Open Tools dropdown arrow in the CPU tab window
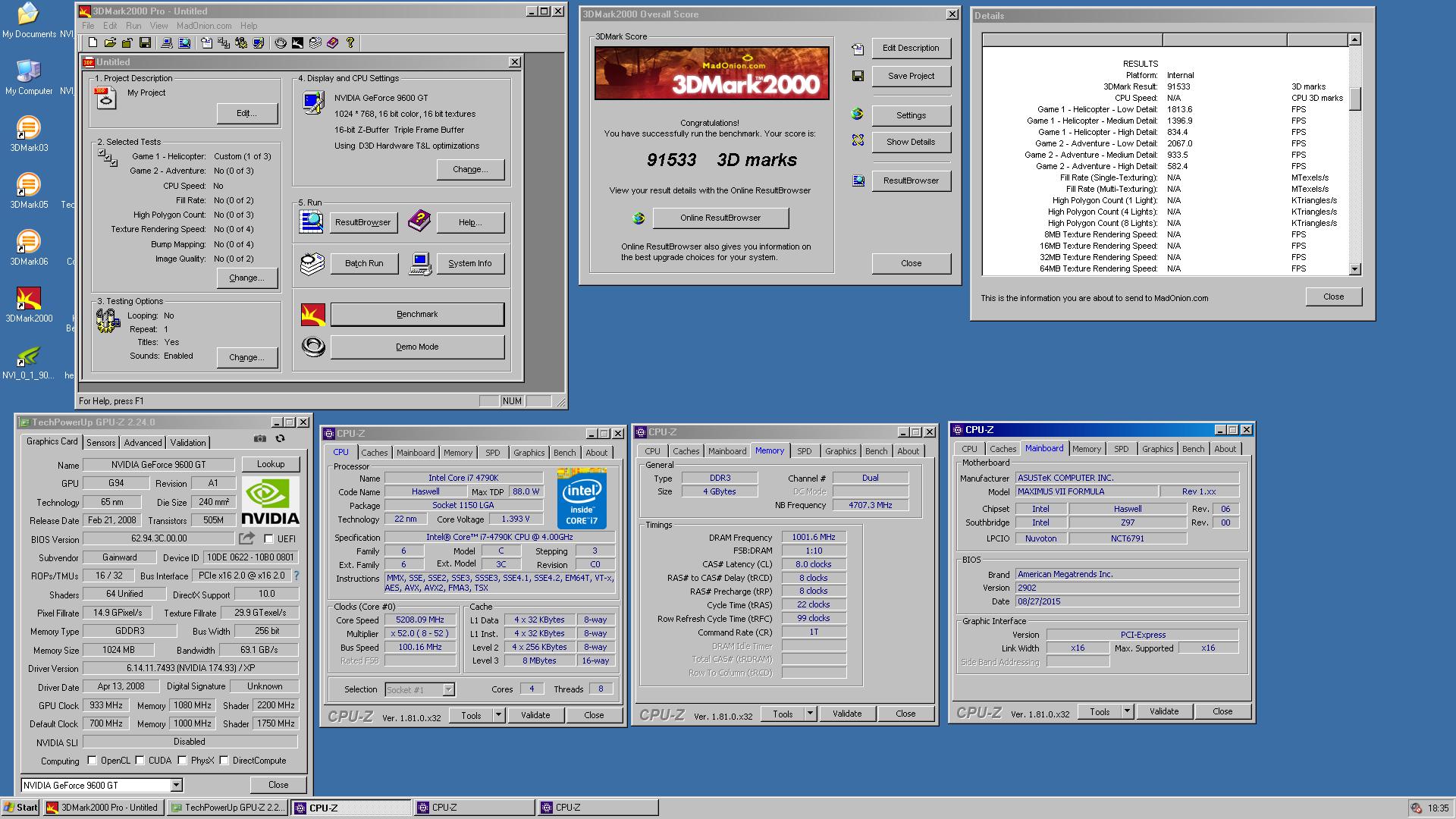The width and height of the screenshot is (1456, 819). click(x=498, y=715)
